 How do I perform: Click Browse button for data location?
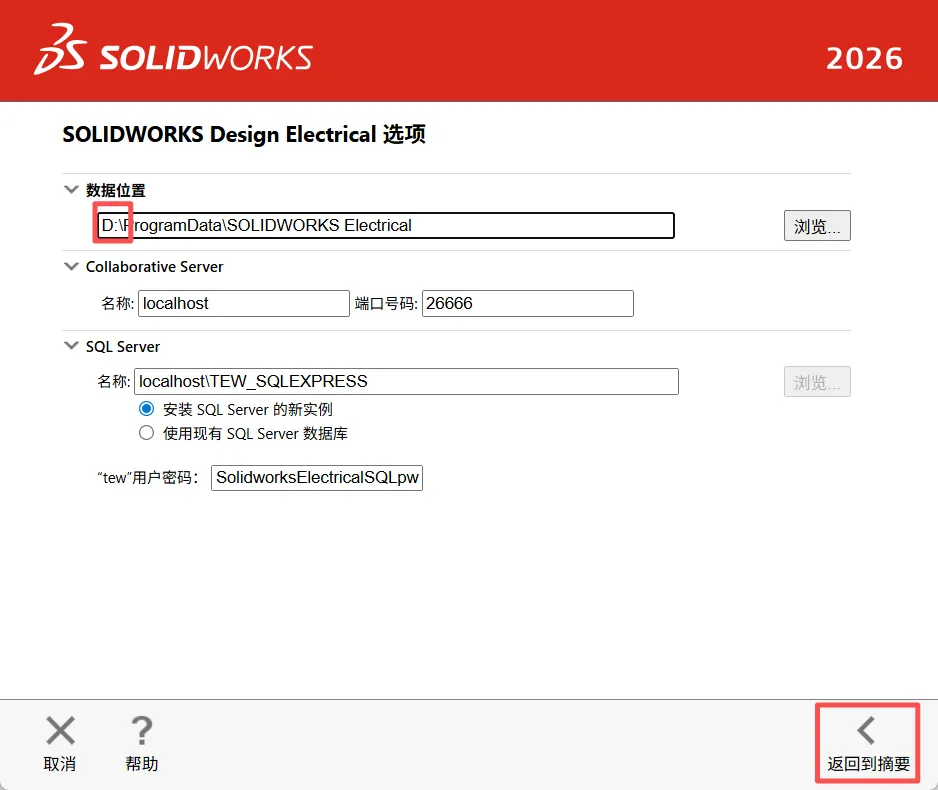[x=817, y=225]
